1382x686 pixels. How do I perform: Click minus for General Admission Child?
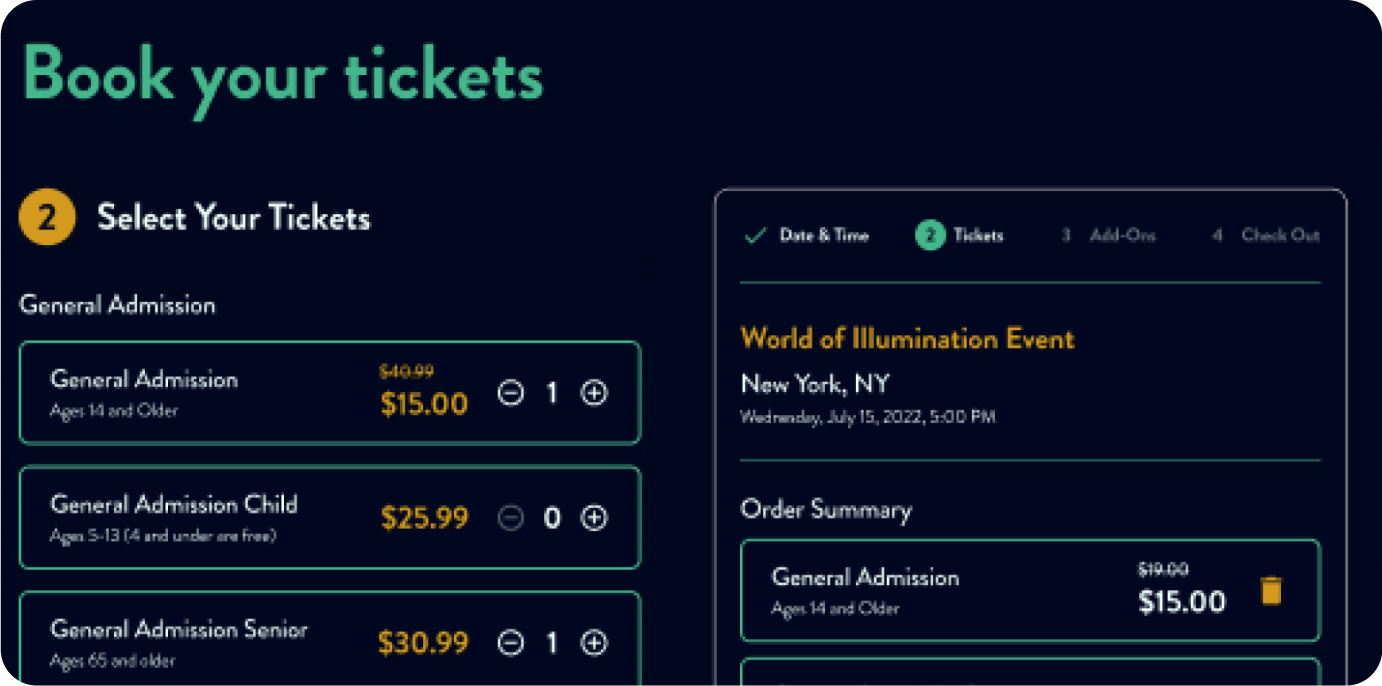[511, 518]
